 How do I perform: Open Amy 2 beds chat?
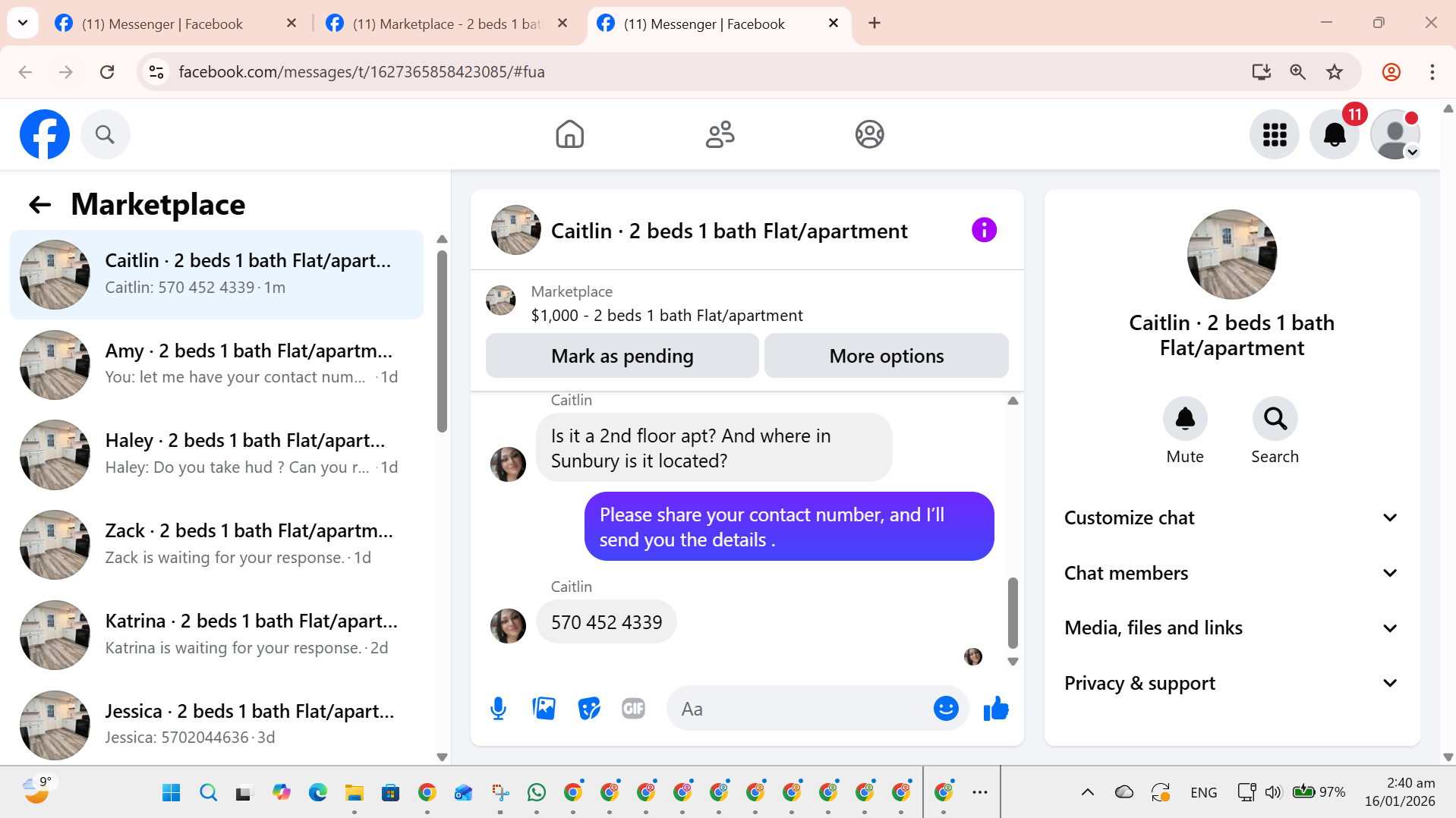(216, 364)
